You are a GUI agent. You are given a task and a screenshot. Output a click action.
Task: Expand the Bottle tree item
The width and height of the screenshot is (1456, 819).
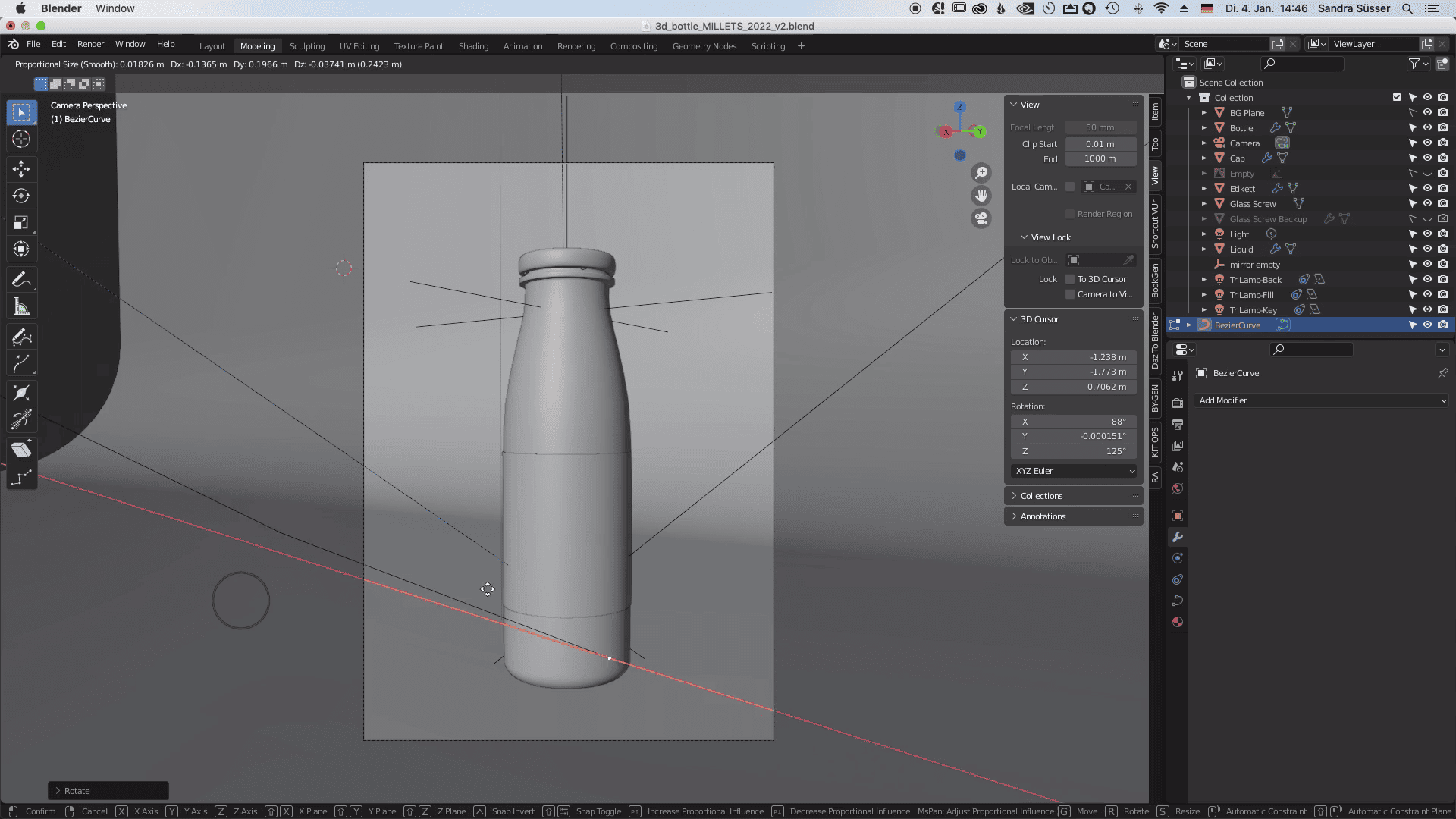point(1203,127)
